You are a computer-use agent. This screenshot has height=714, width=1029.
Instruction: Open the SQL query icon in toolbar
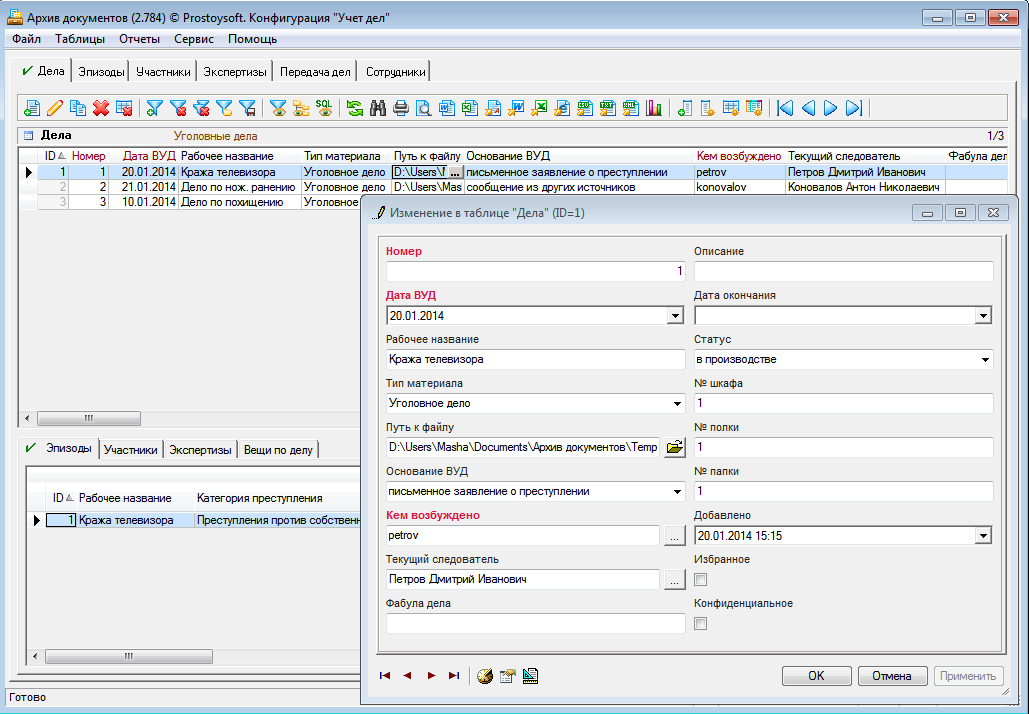[x=324, y=108]
